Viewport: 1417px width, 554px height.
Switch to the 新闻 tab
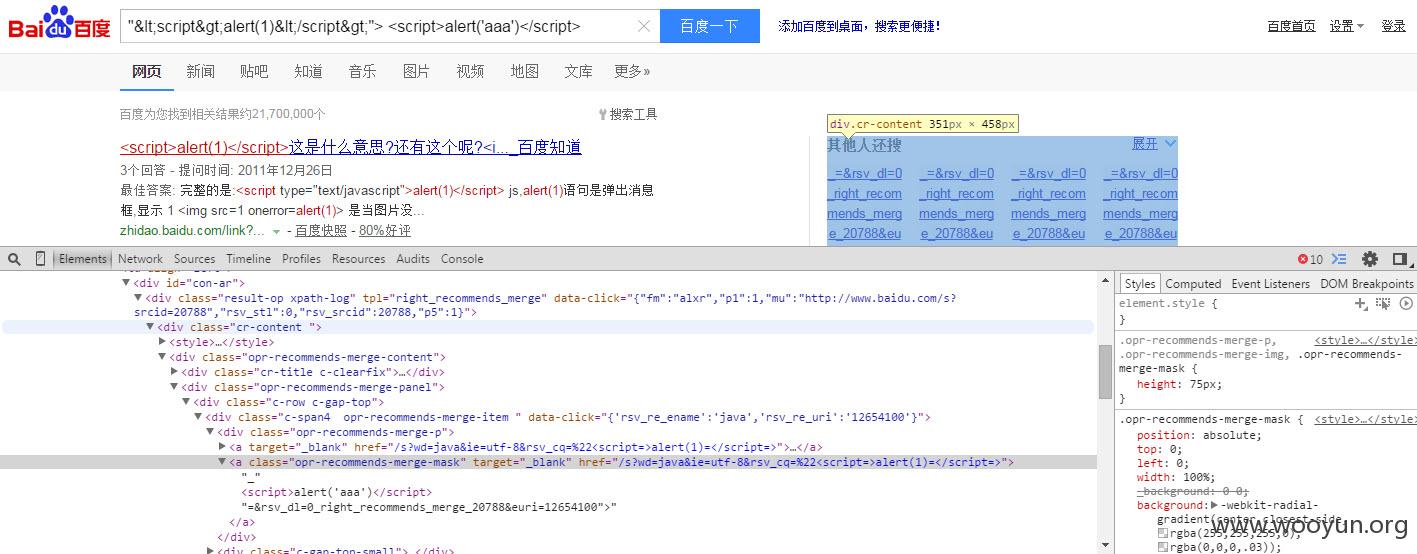[x=200, y=71]
